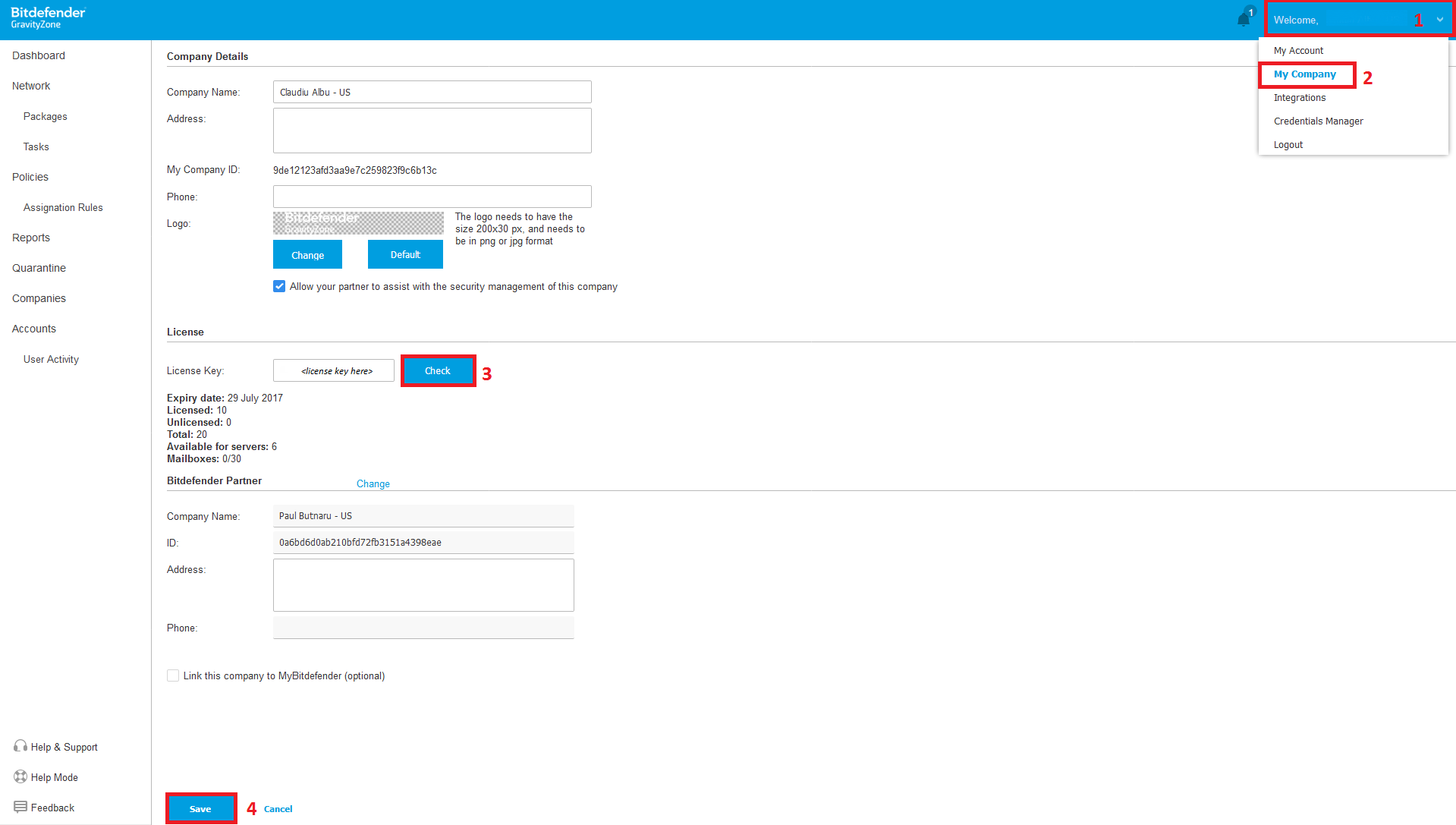Go to Policies in the sidebar
Screen dimensions: 1456x825
pos(30,177)
